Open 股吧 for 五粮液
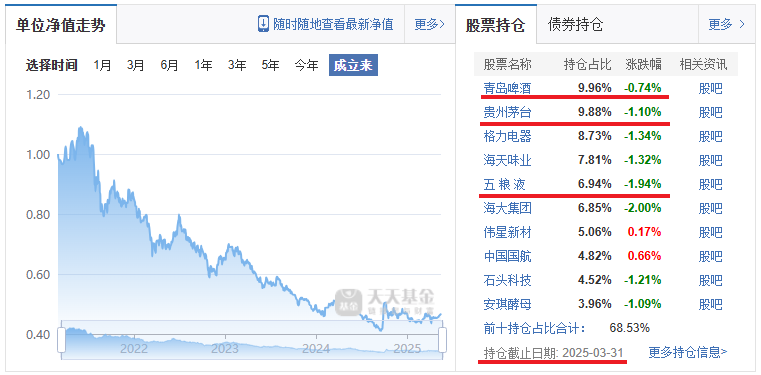The height and width of the screenshot is (375, 761). click(711, 184)
